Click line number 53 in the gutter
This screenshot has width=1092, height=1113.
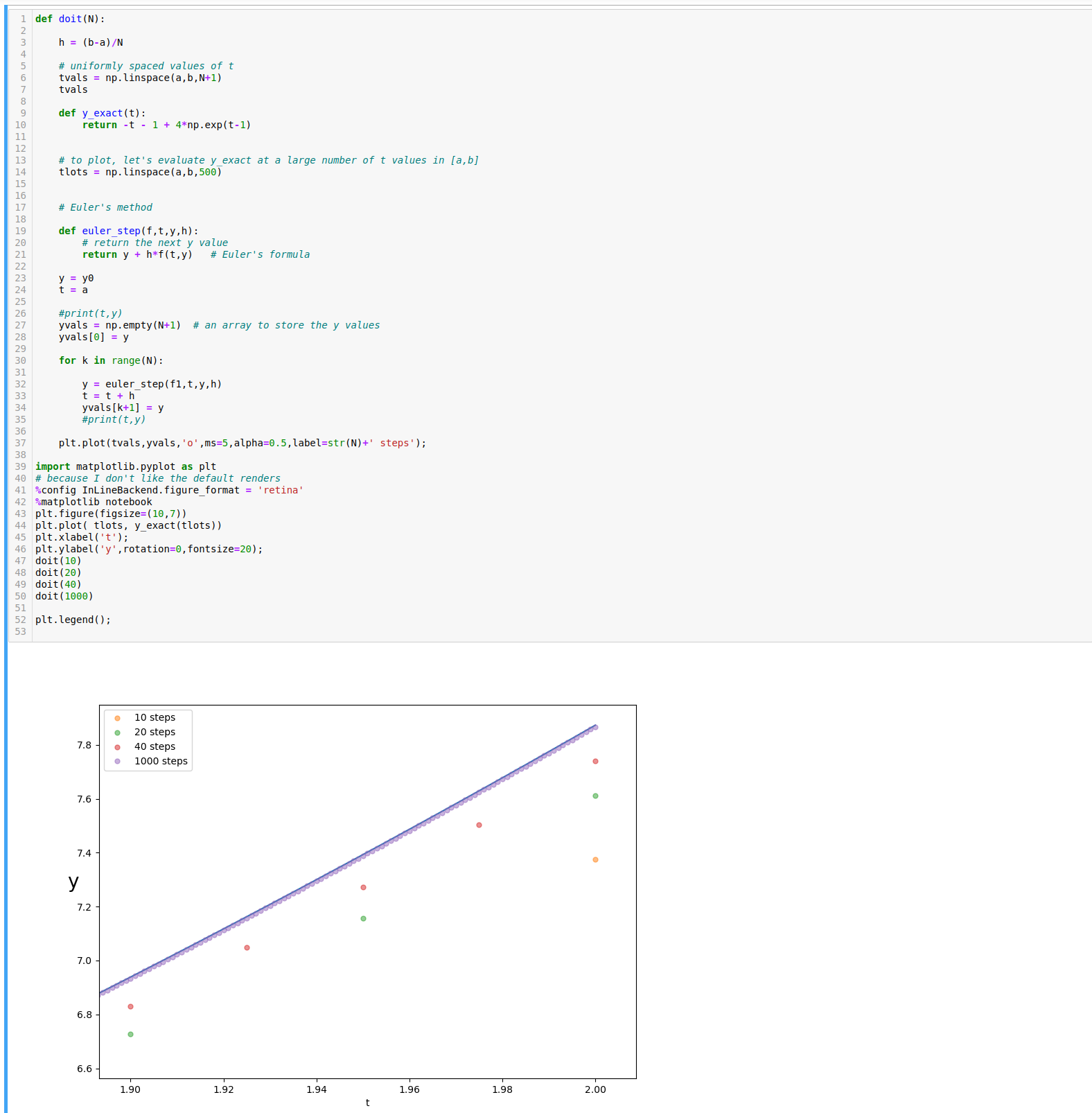(20, 631)
